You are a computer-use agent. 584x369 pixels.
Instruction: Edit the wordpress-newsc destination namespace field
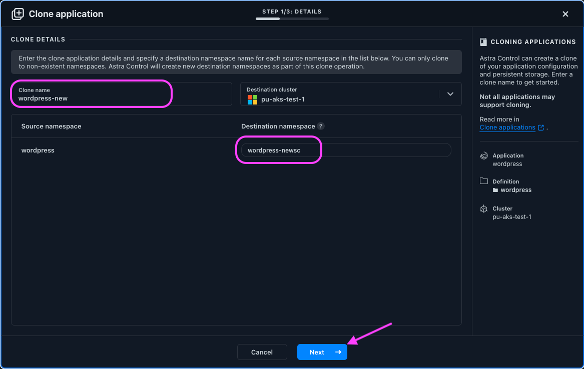coord(346,150)
